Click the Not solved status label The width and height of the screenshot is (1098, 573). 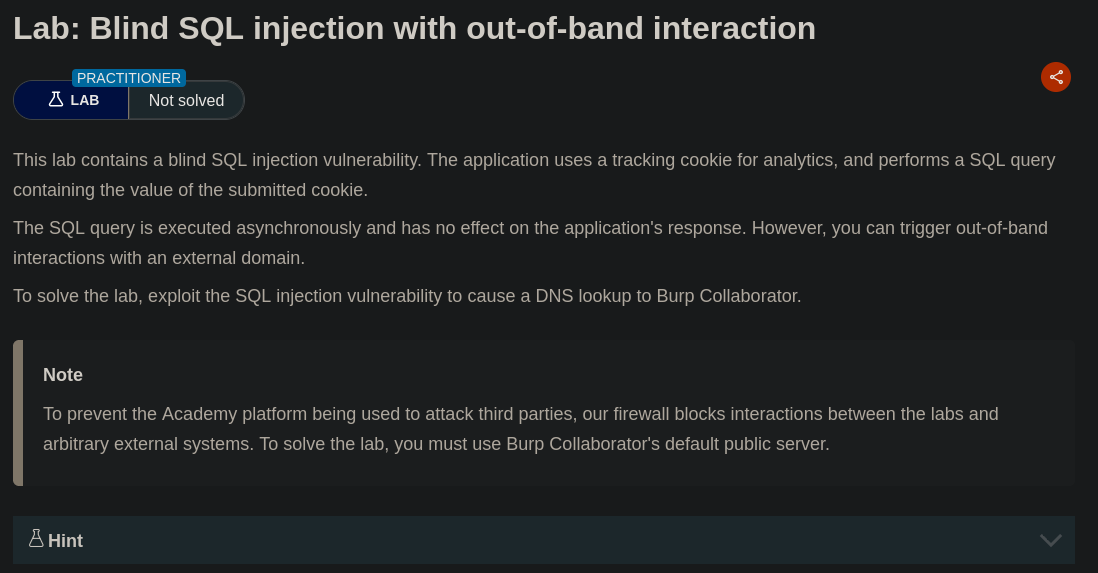pyautogui.click(x=186, y=100)
